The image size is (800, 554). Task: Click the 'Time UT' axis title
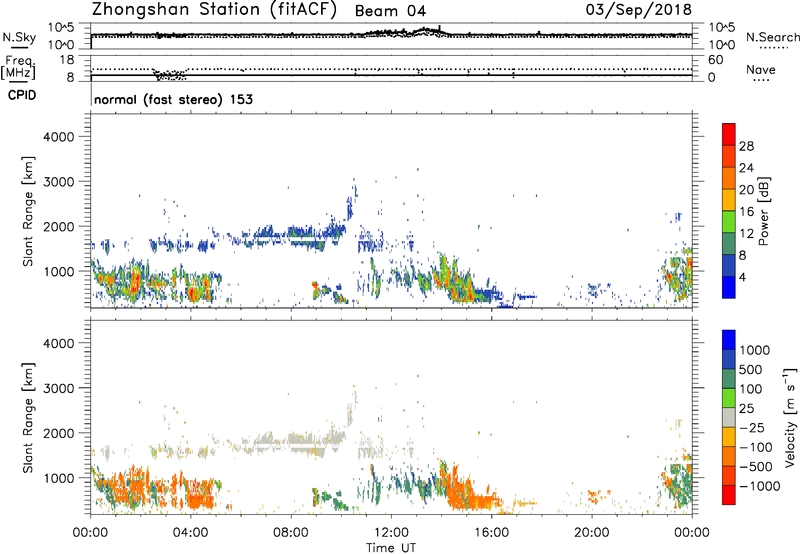(391, 547)
